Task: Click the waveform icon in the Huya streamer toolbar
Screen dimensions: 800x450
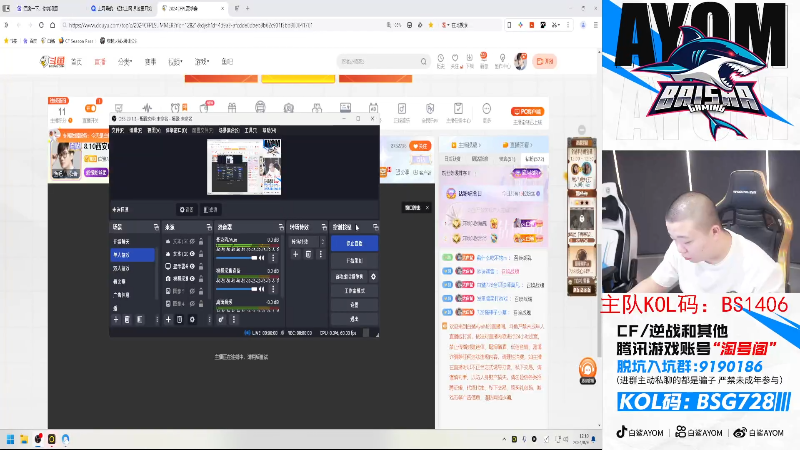Action: (x=147, y=108)
